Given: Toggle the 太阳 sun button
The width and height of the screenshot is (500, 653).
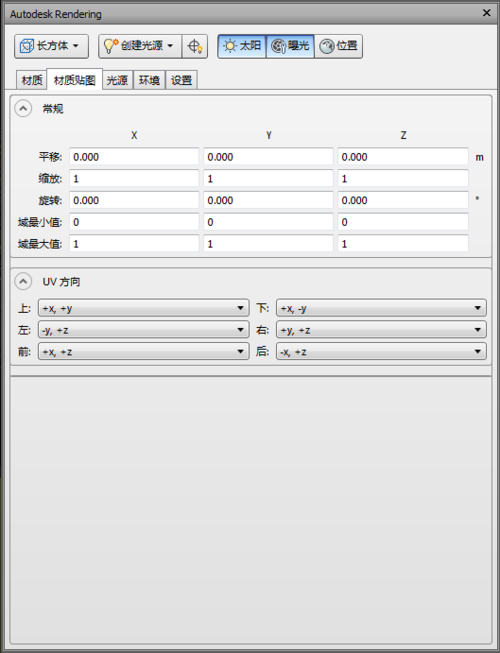Looking at the screenshot, I should point(242,46).
